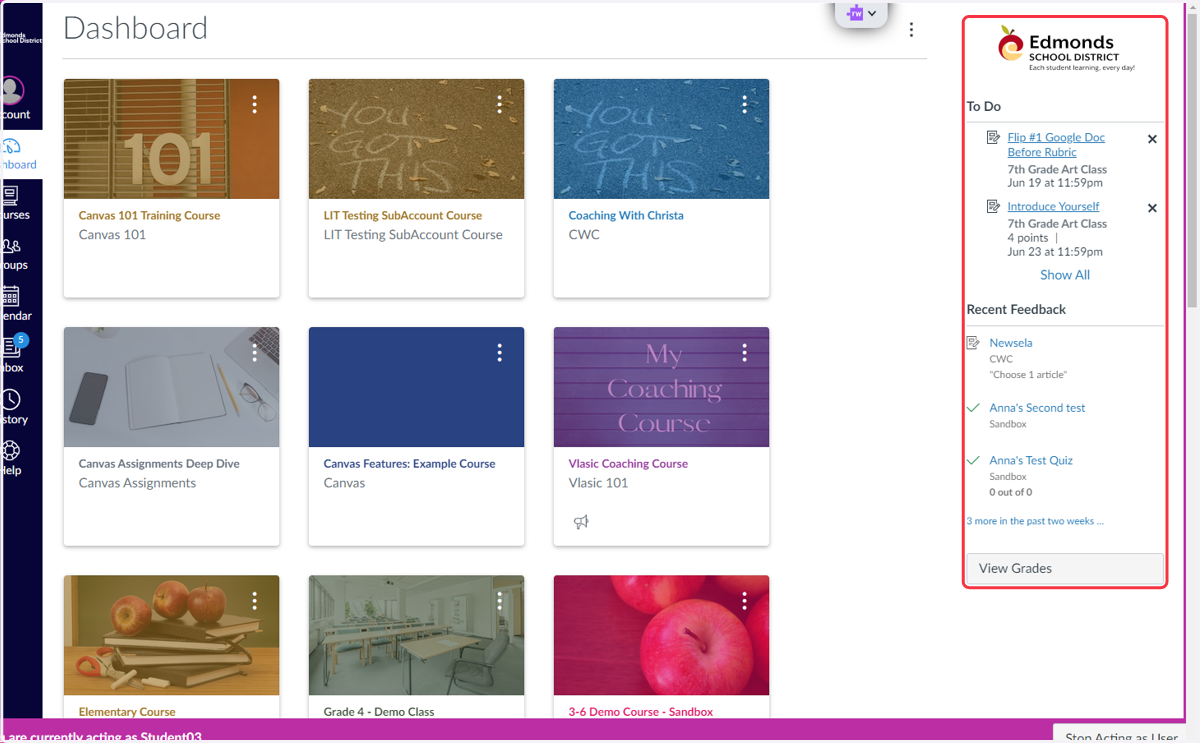Open Coaching With Christa course title

[626, 215]
